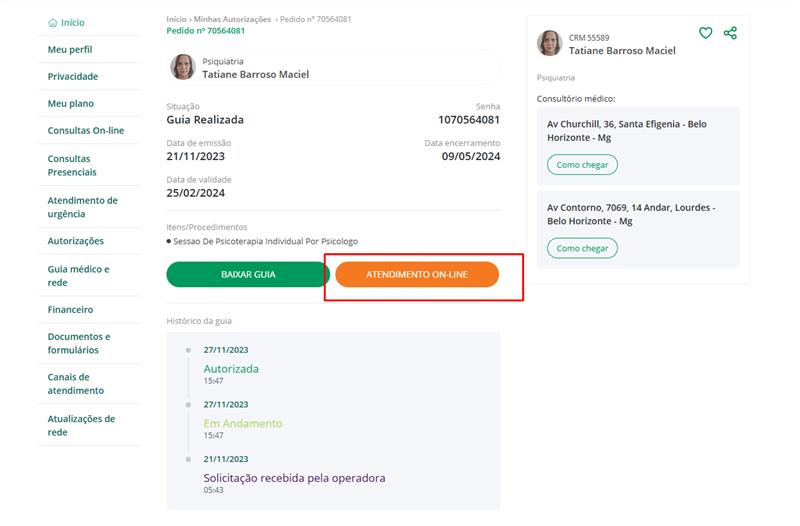This screenshot has width=800, height=526.
Task: Click the BAIXAR GUIA button
Action: pyautogui.click(x=248, y=274)
